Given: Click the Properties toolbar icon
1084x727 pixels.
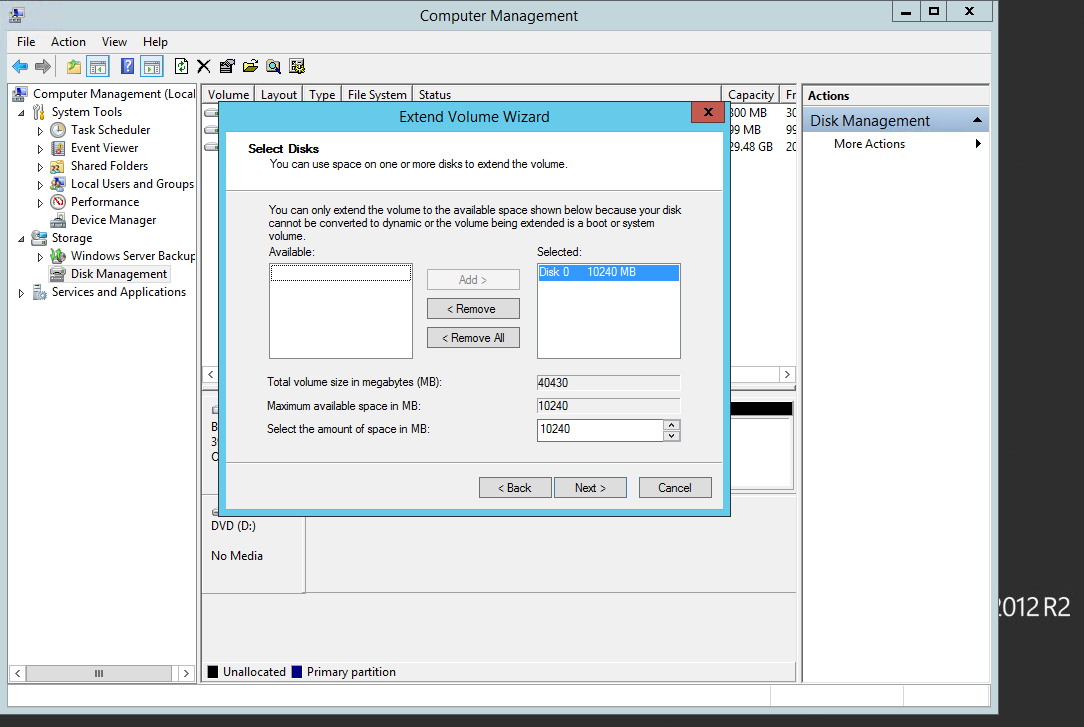Looking at the screenshot, I should pyautogui.click(x=227, y=66).
